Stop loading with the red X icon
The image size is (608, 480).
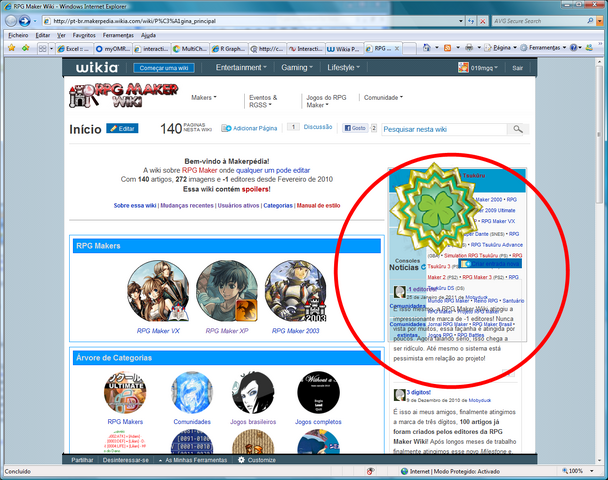click(482, 21)
